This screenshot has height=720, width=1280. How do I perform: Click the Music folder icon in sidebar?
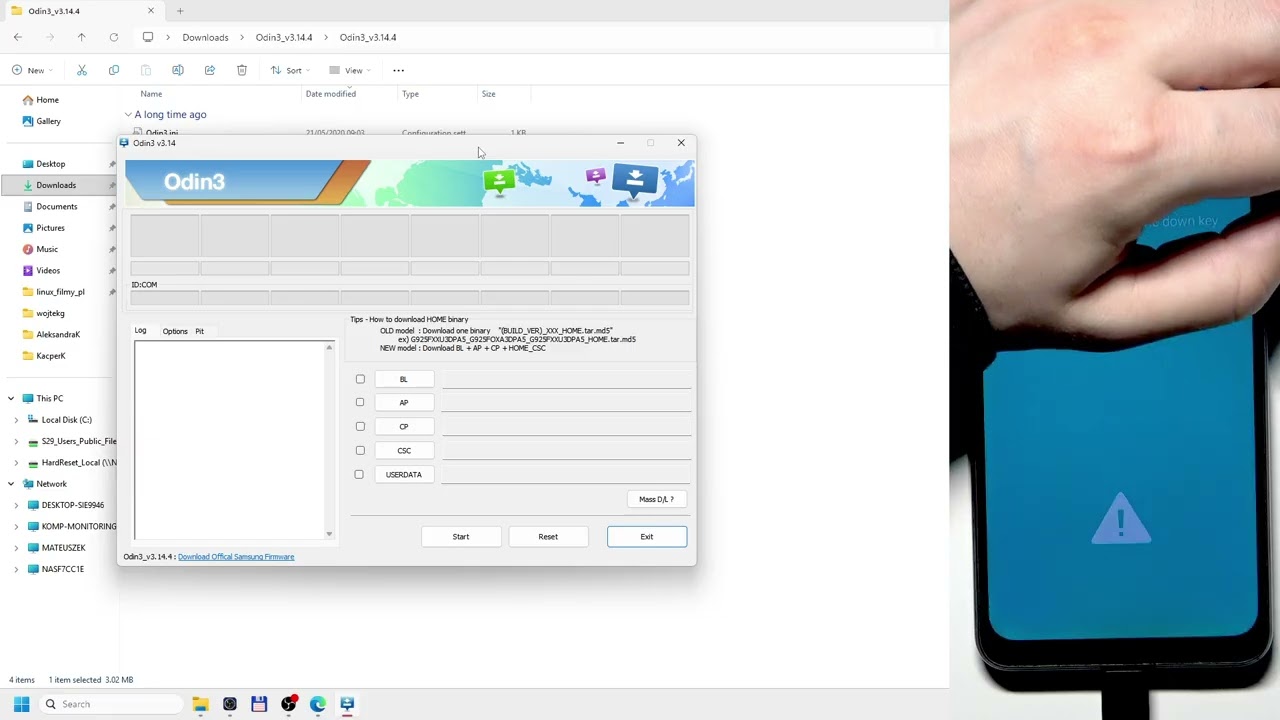[28, 249]
